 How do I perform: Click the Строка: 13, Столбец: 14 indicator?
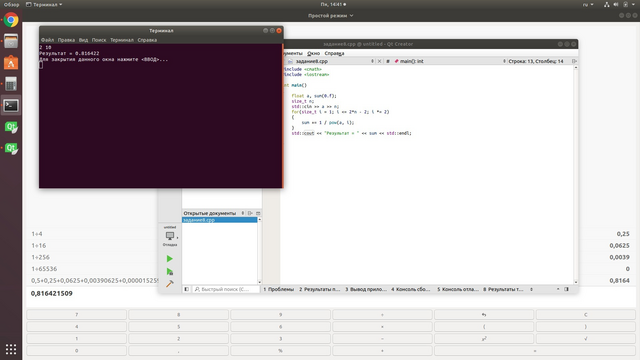pyautogui.click(x=536, y=61)
